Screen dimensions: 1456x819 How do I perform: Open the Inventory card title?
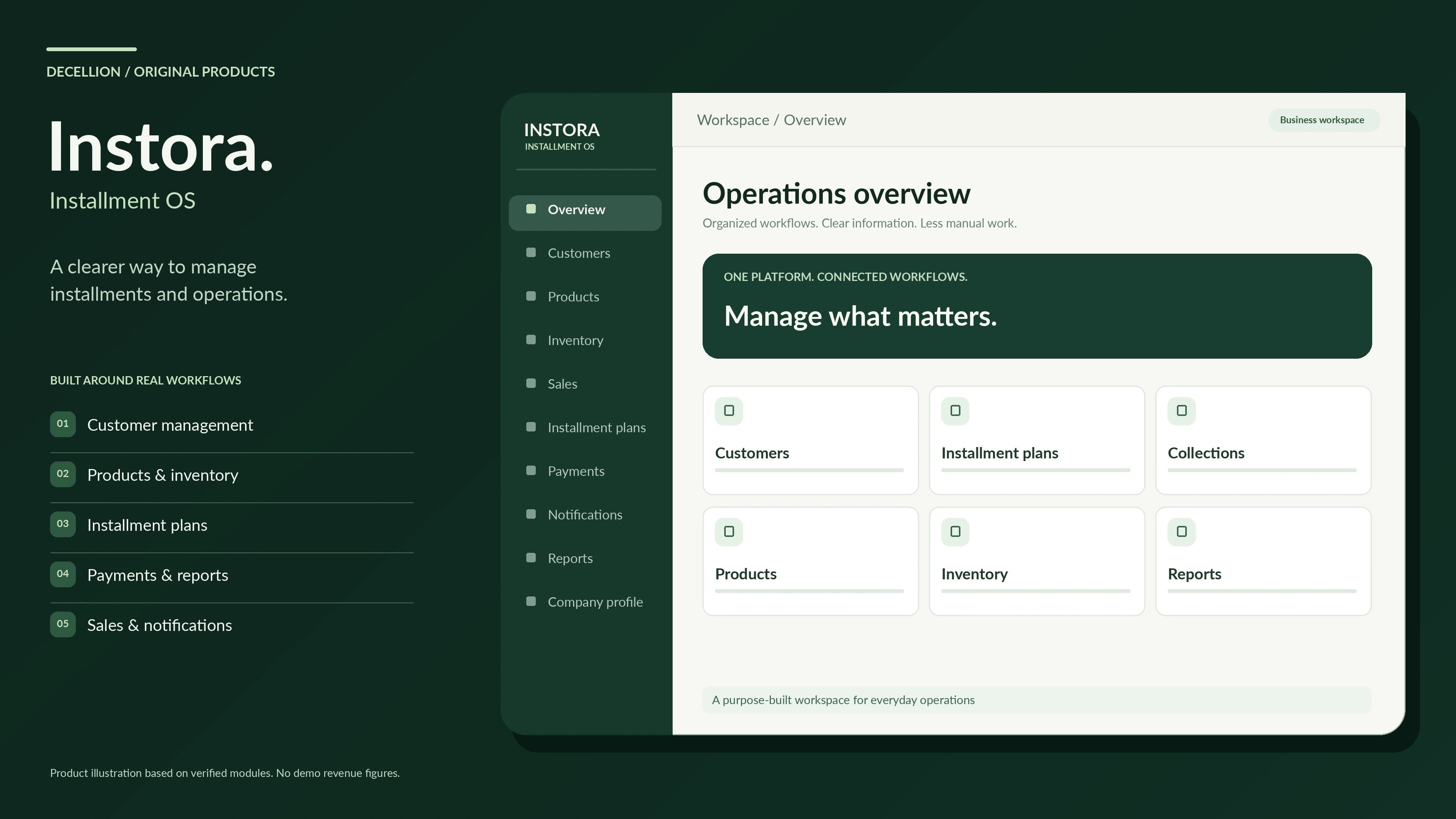click(974, 574)
